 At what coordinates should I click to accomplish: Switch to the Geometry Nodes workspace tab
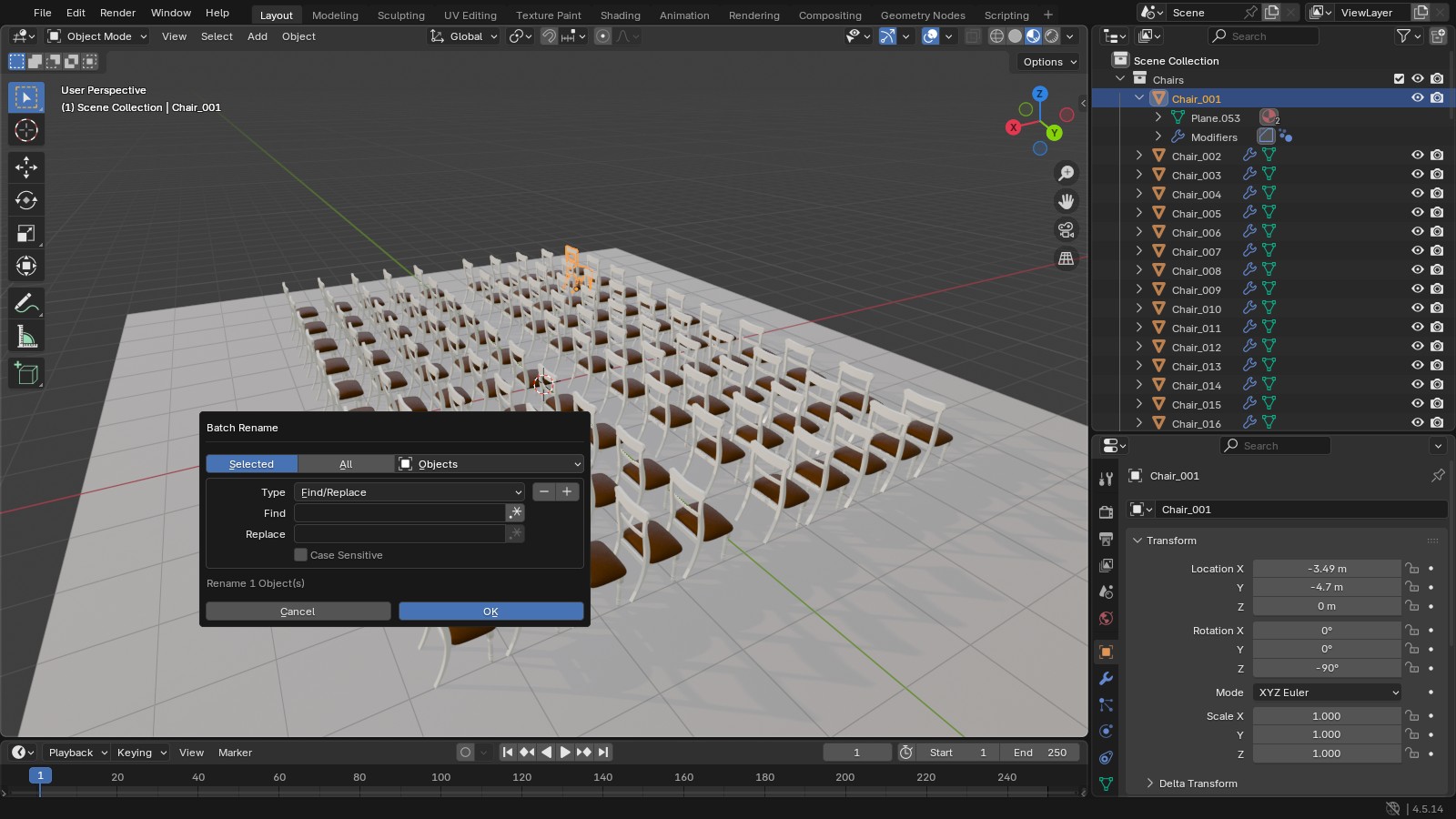[923, 15]
